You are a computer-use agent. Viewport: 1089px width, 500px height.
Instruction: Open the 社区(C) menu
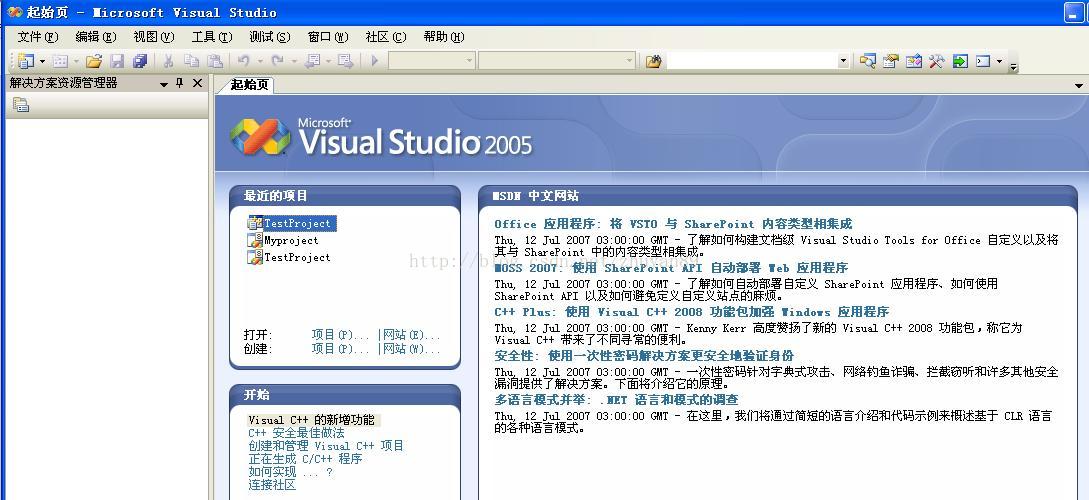point(386,37)
